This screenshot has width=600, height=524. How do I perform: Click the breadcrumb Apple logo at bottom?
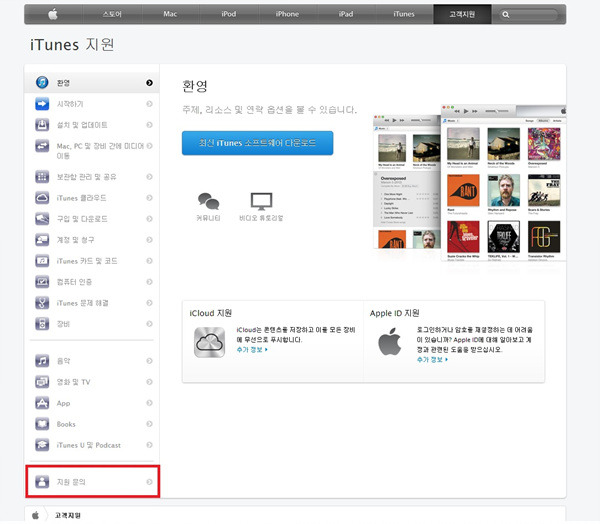pos(35,515)
